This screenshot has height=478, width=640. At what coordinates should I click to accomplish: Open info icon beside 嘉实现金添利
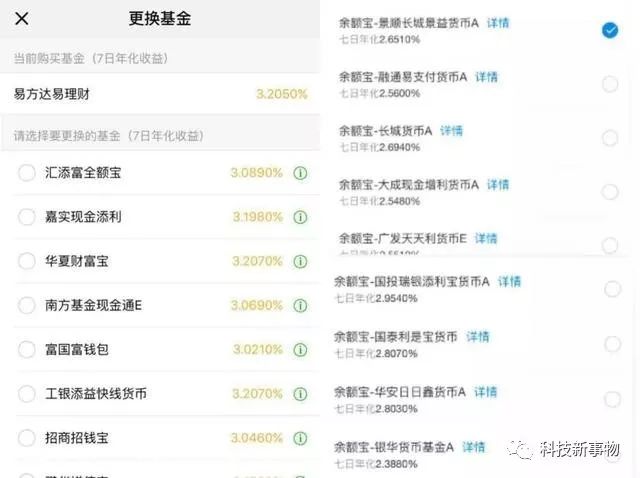[300, 217]
